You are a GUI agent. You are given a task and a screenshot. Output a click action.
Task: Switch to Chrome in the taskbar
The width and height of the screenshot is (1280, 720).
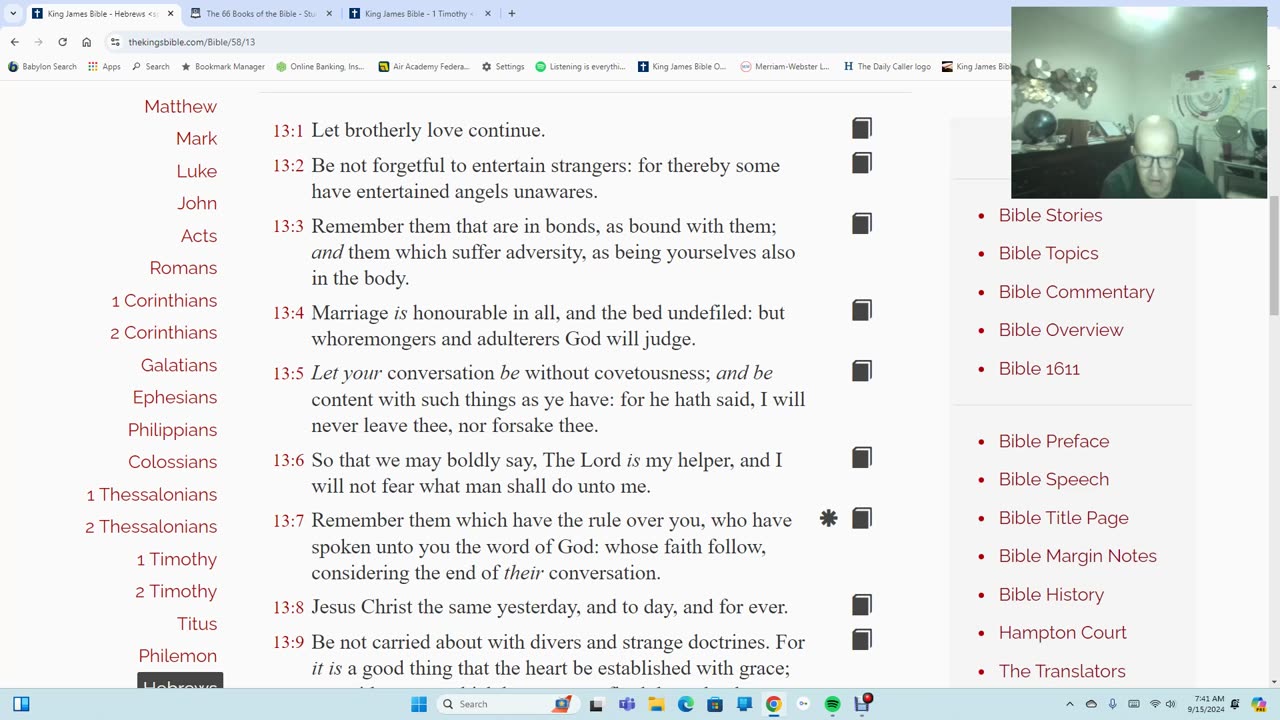(x=773, y=704)
